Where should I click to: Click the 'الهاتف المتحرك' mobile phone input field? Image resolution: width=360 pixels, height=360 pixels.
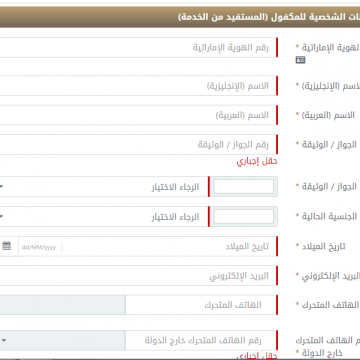[201, 305]
